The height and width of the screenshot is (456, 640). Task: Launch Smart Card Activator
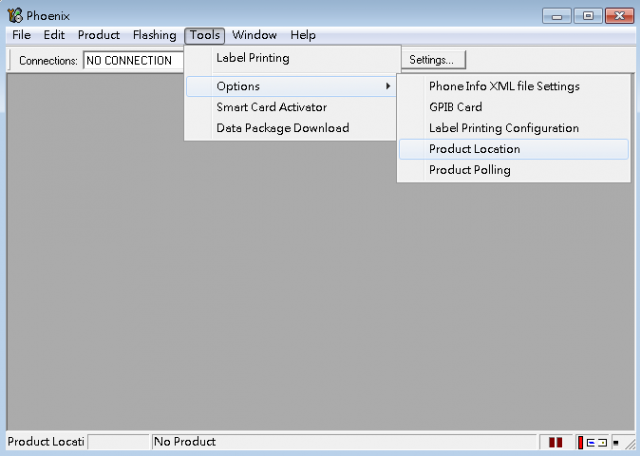pyautogui.click(x=291, y=107)
